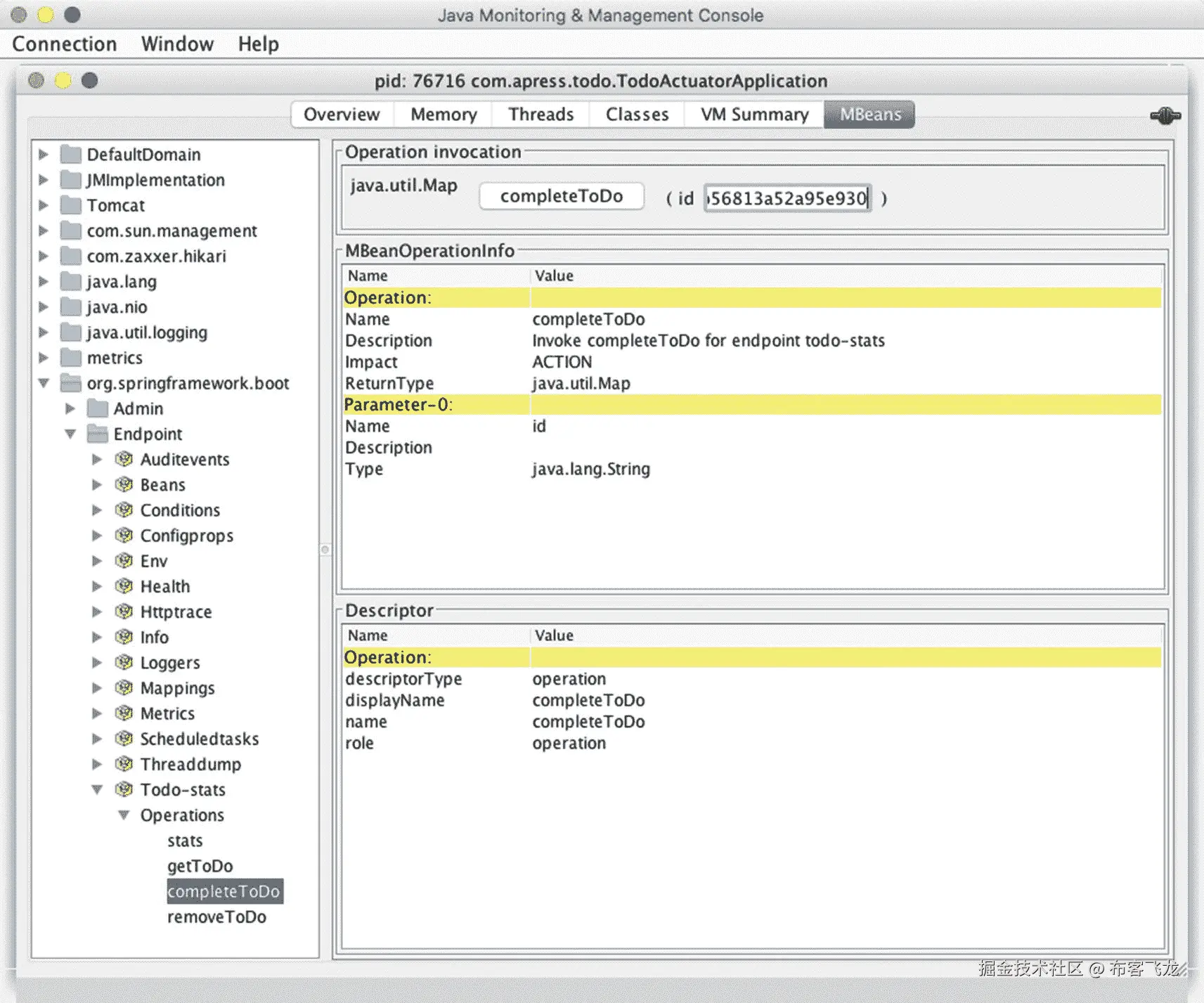The image size is (1204, 1003).
Task: Switch to the Threads tab
Action: 540,114
